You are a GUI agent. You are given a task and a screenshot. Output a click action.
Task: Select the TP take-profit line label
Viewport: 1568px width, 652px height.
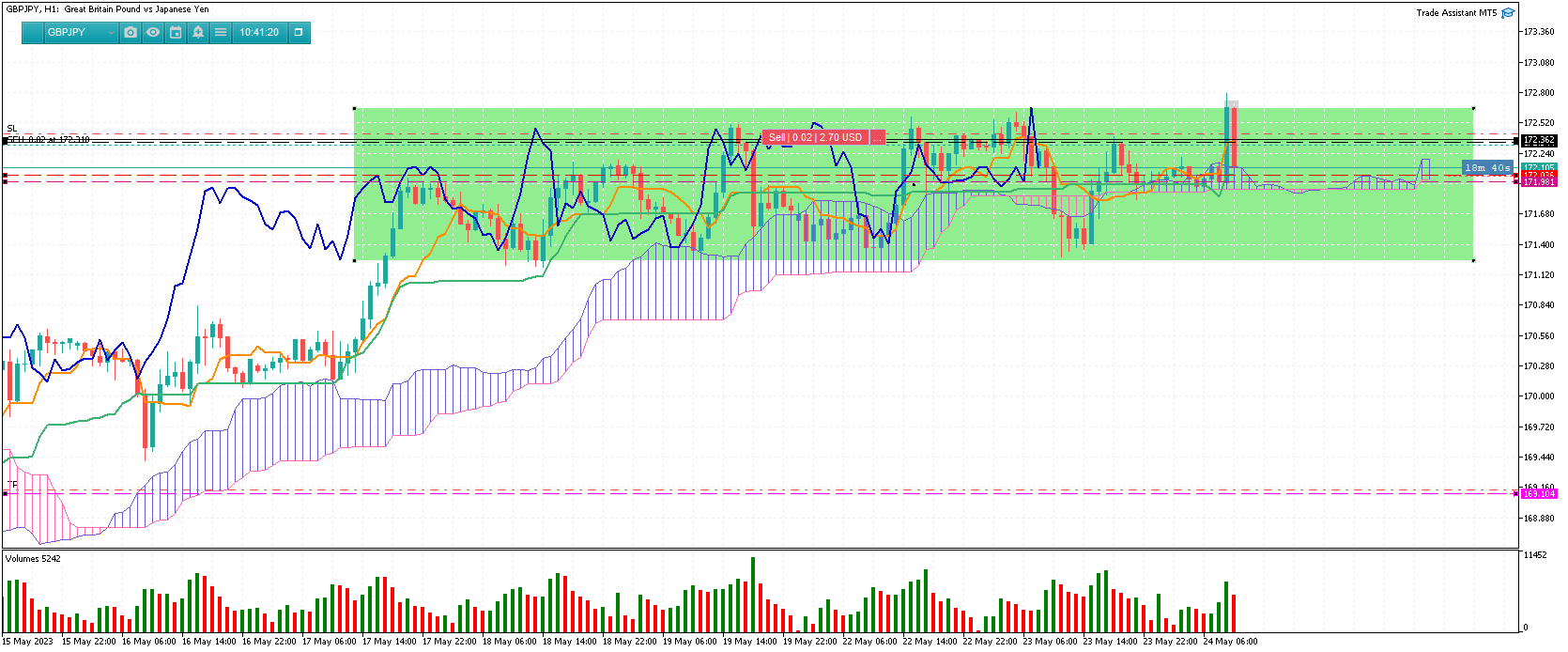[12, 485]
